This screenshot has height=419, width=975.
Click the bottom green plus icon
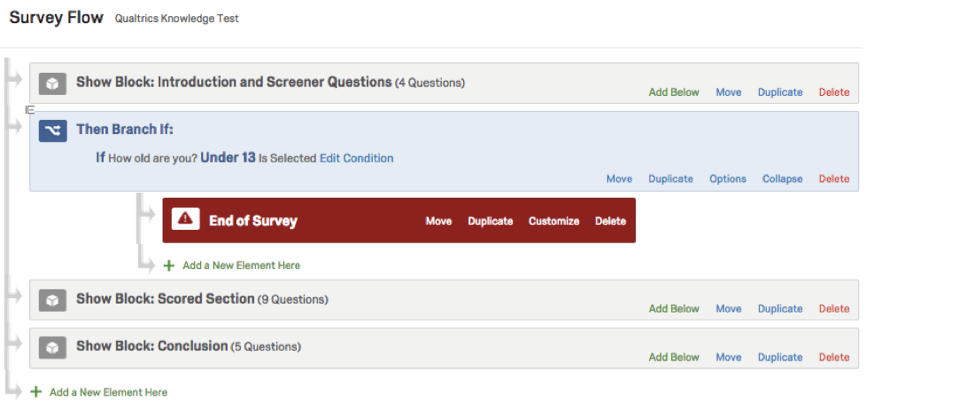click(36, 392)
